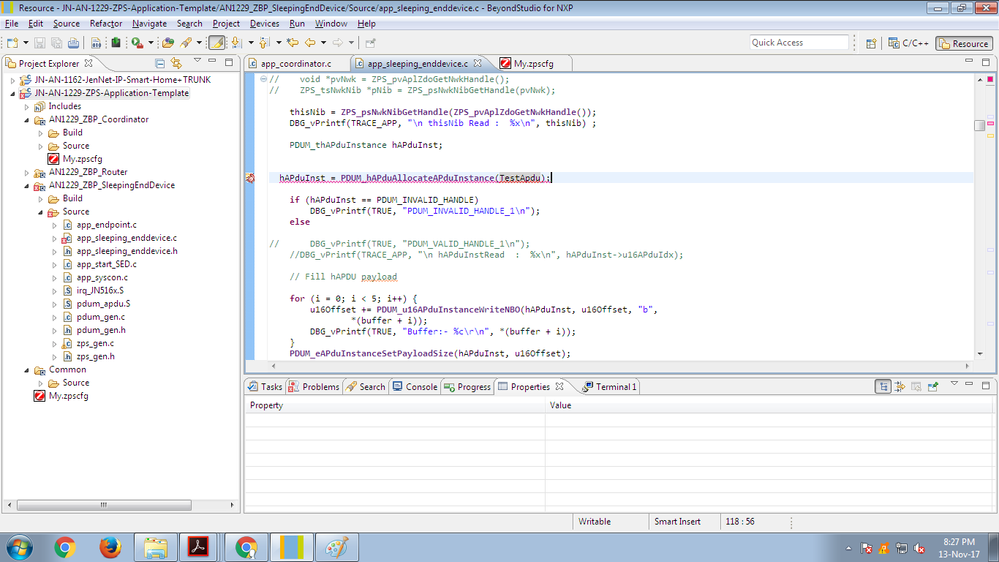Click the editor vertical scrollbar thumb
The width and height of the screenshot is (999, 562).
coord(980,125)
